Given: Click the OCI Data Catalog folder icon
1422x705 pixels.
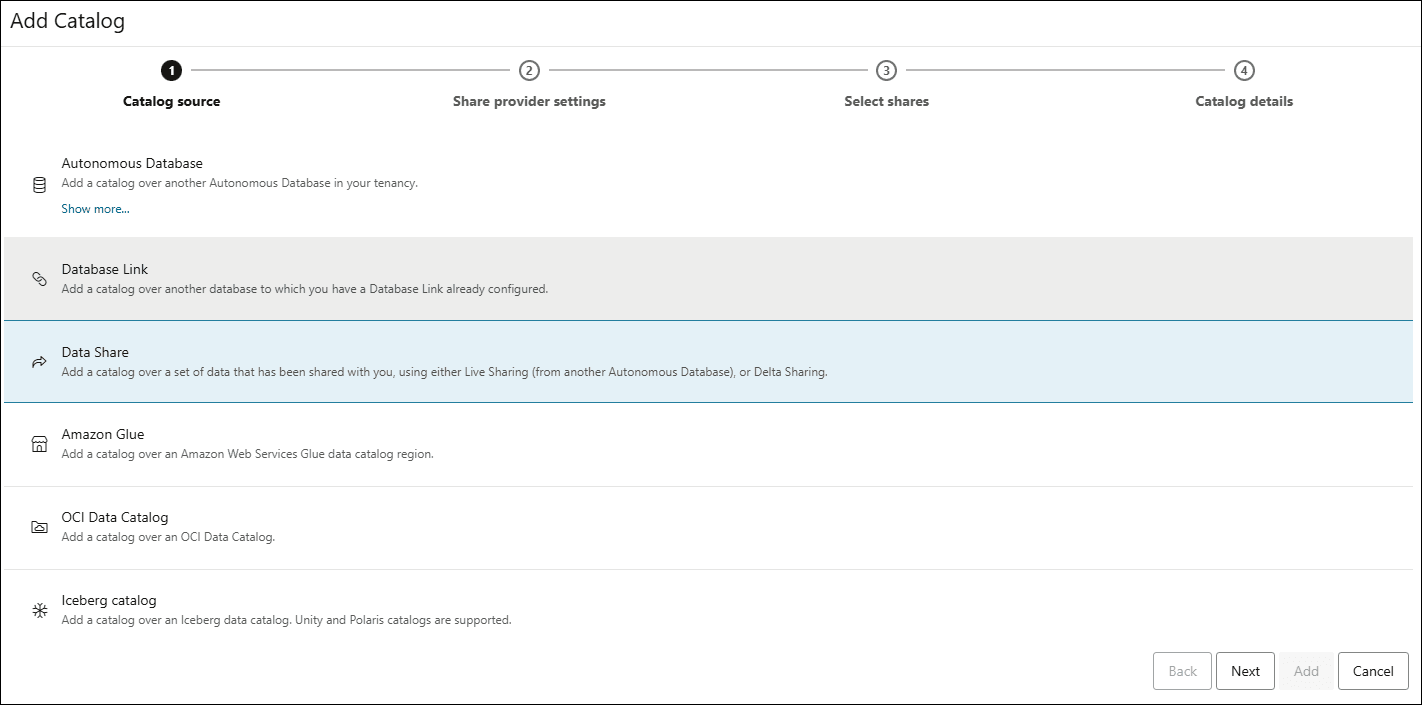Looking at the screenshot, I should coord(39,526).
